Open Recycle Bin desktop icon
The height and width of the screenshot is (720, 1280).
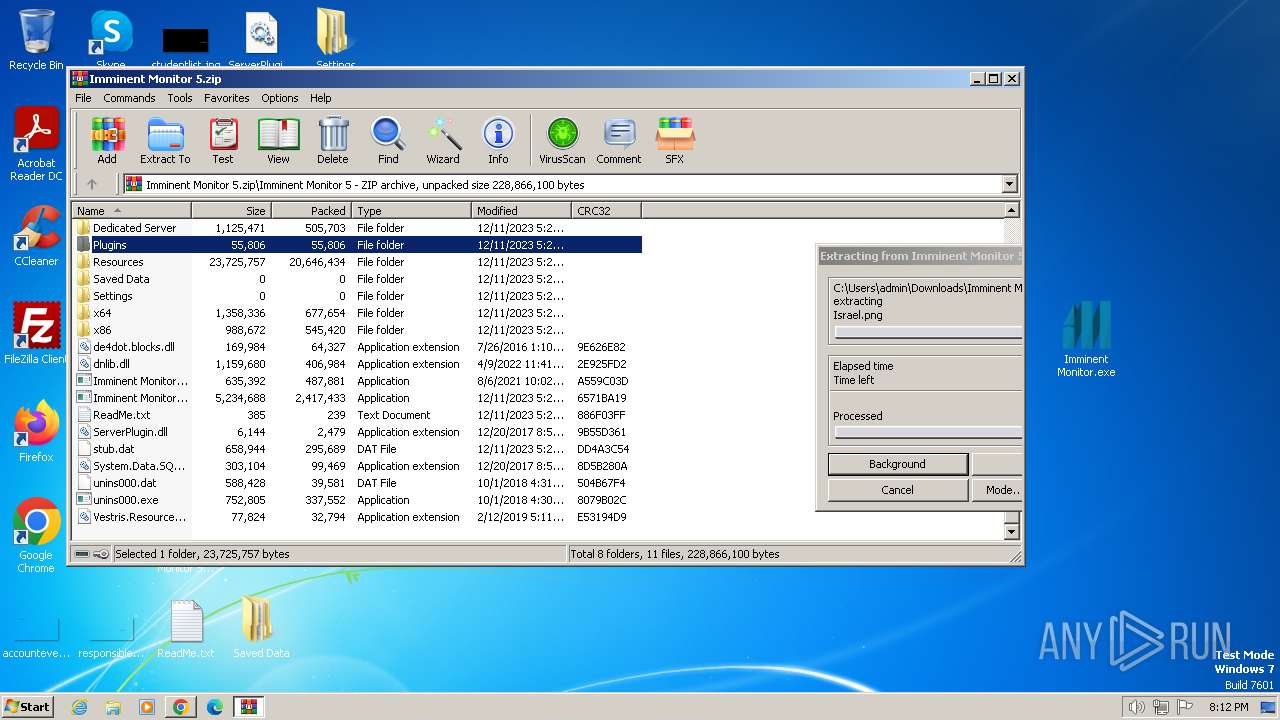(36, 40)
